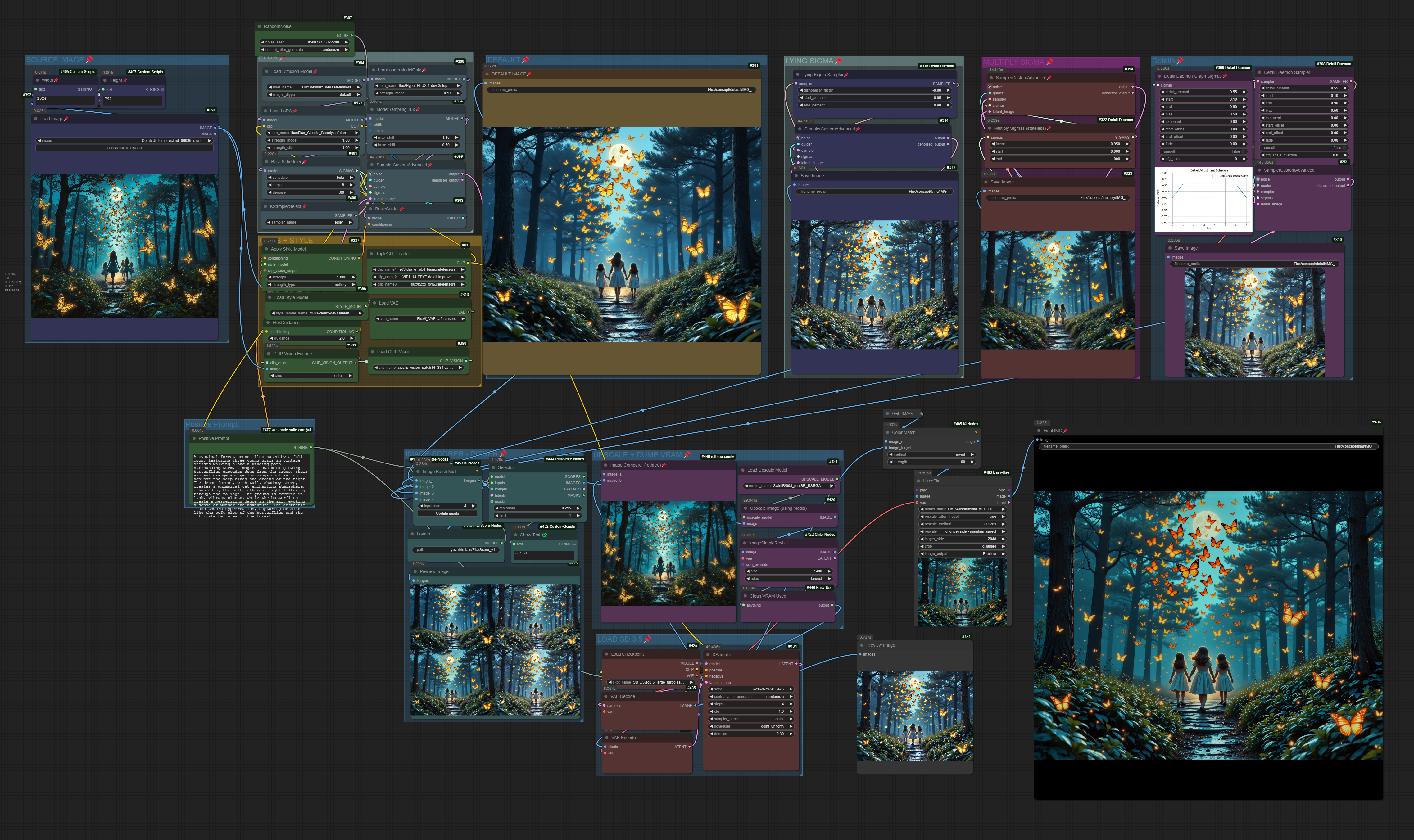Collapse the RandomNoise node via its dot
Image resolution: width=1414 pixels, height=840 pixels.
(259, 27)
